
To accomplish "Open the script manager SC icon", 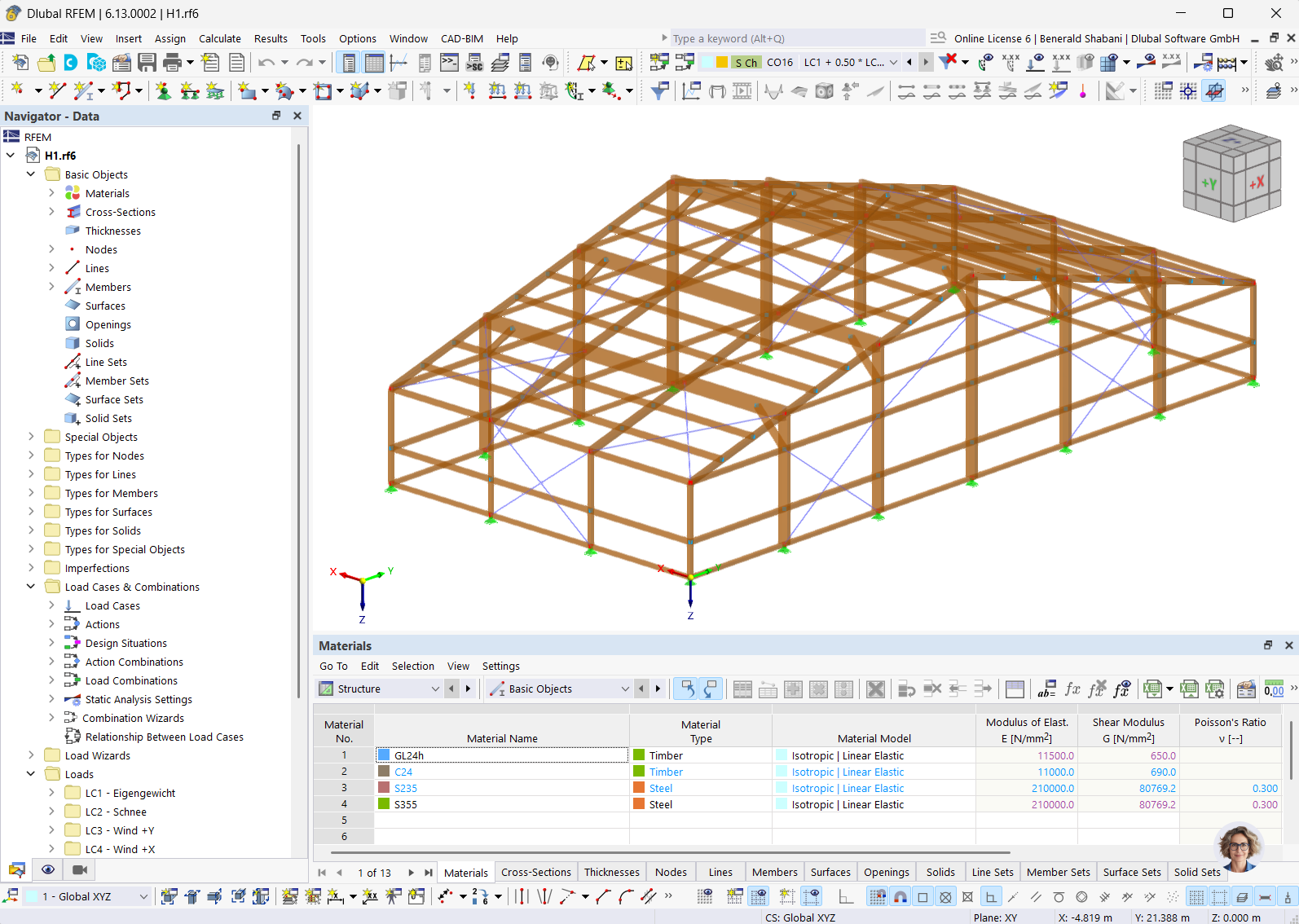I will click(x=474, y=62).
